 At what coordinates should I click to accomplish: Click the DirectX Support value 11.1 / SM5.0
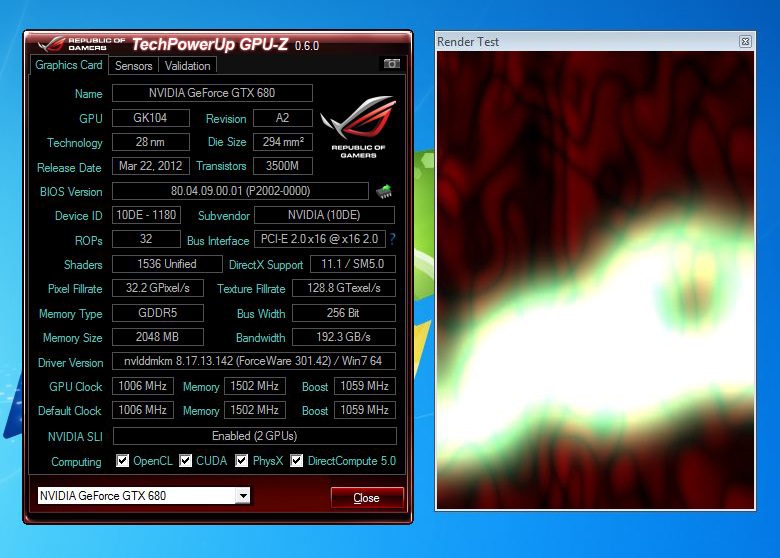coord(353,264)
